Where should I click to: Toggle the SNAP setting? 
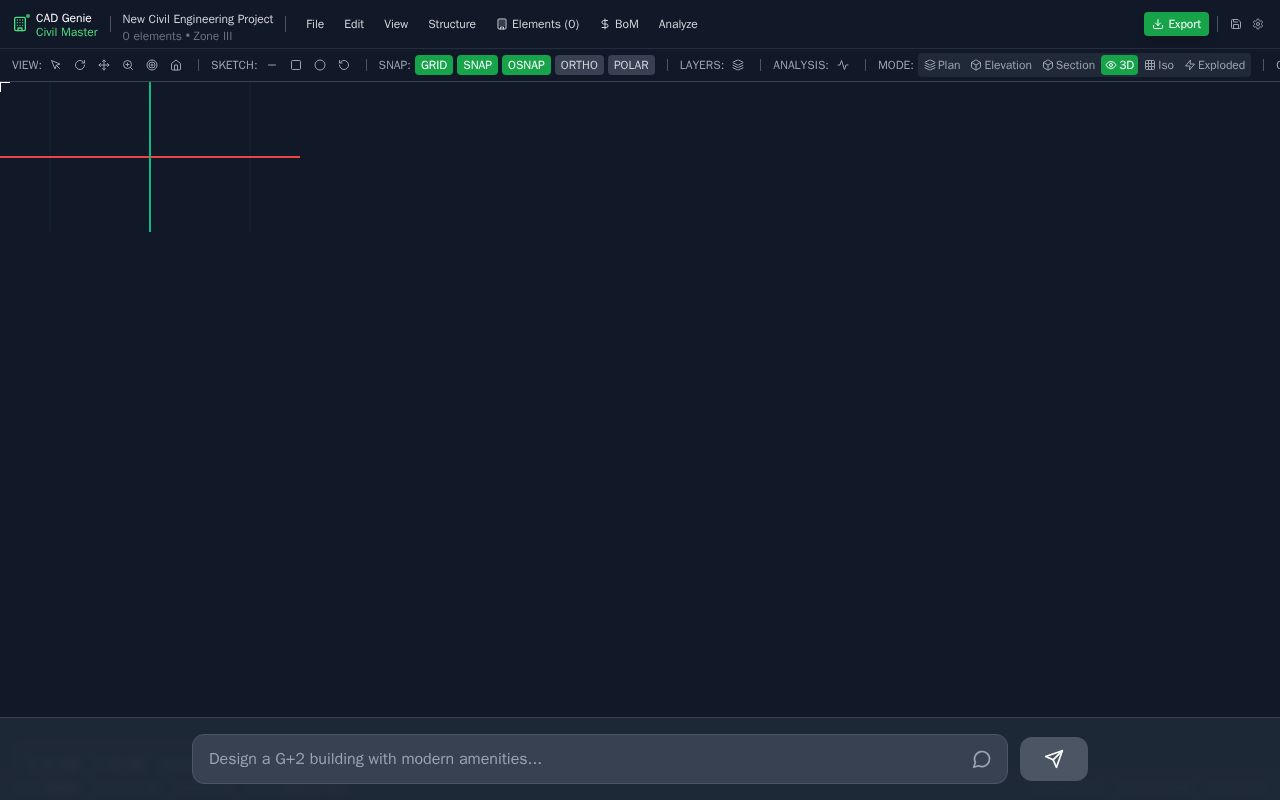click(x=477, y=65)
